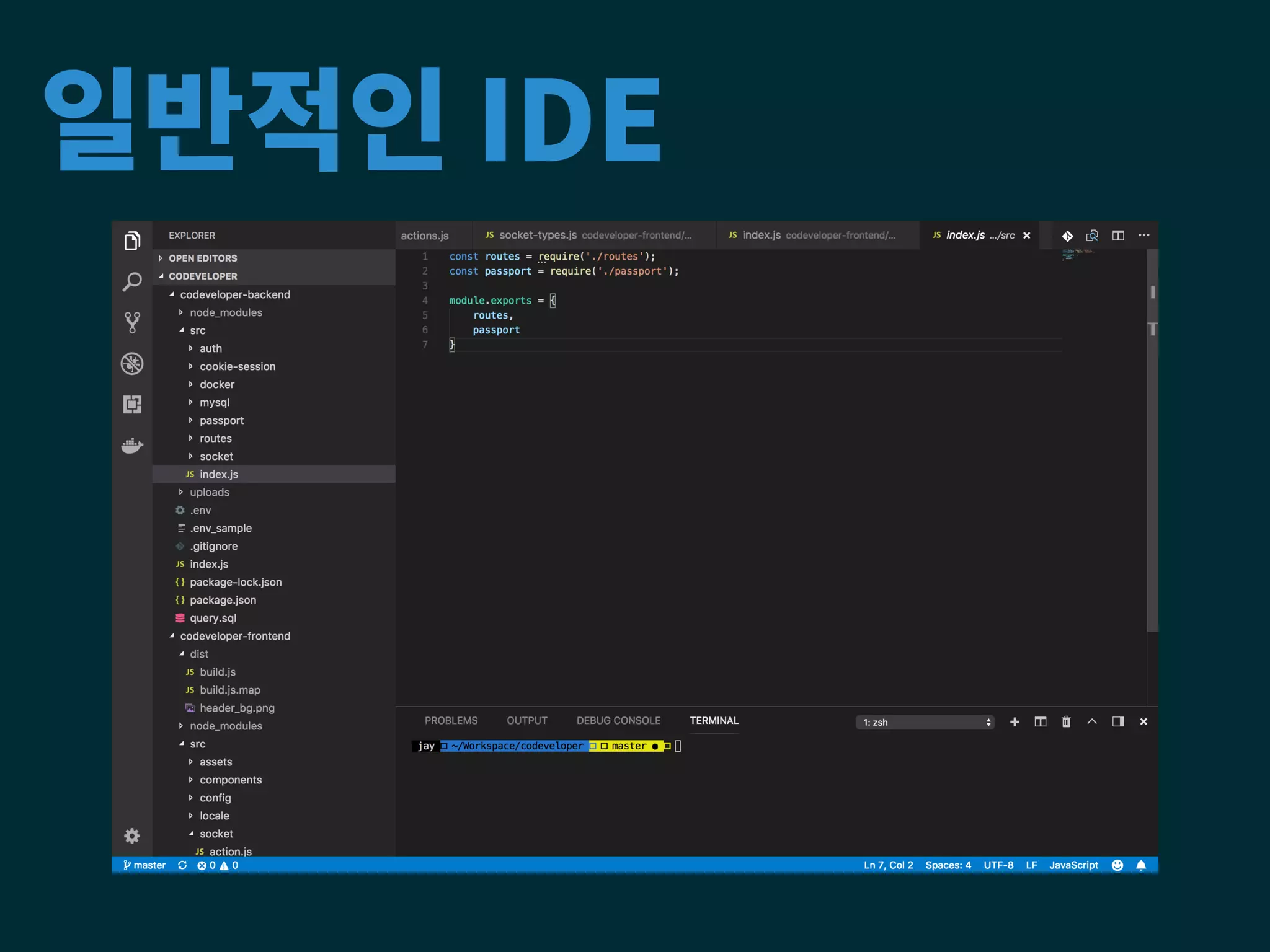Click the feedback smiley in status bar
The width and height of the screenshot is (1270, 952).
click(1117, 865)
